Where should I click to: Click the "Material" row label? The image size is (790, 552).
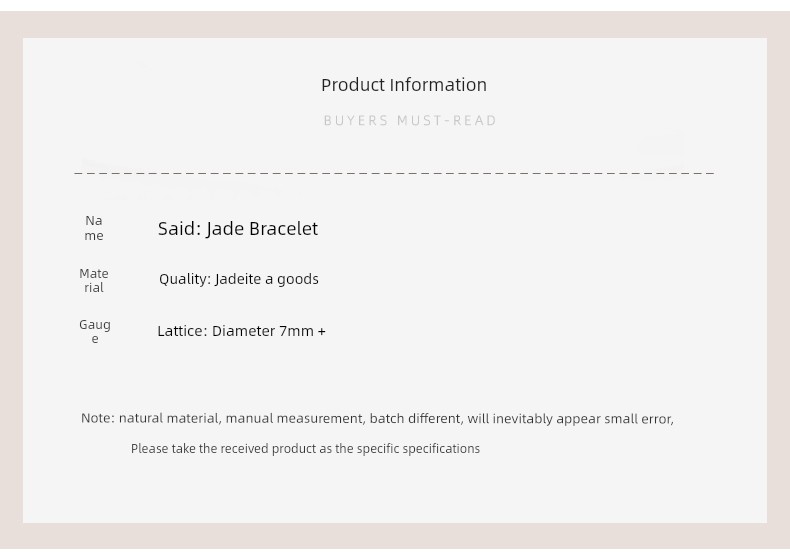(94, 280)
